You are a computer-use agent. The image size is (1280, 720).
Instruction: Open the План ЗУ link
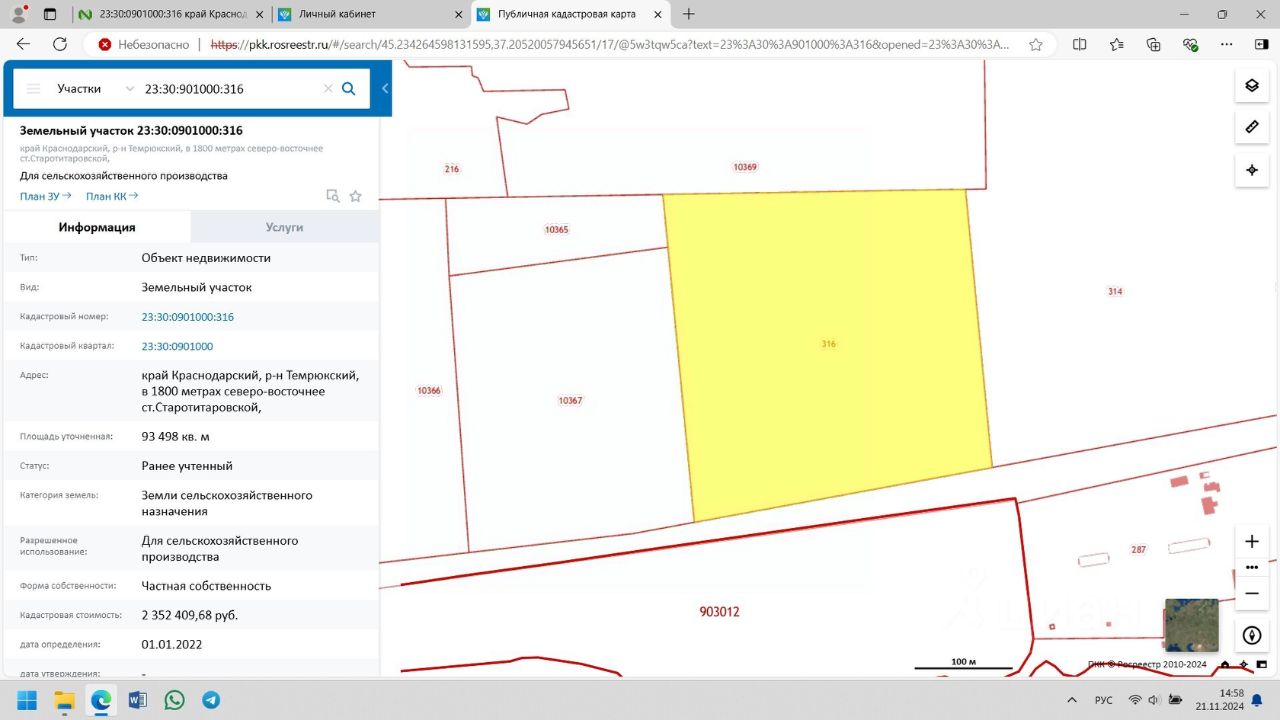pyautogui.click(x=45, y=196)
